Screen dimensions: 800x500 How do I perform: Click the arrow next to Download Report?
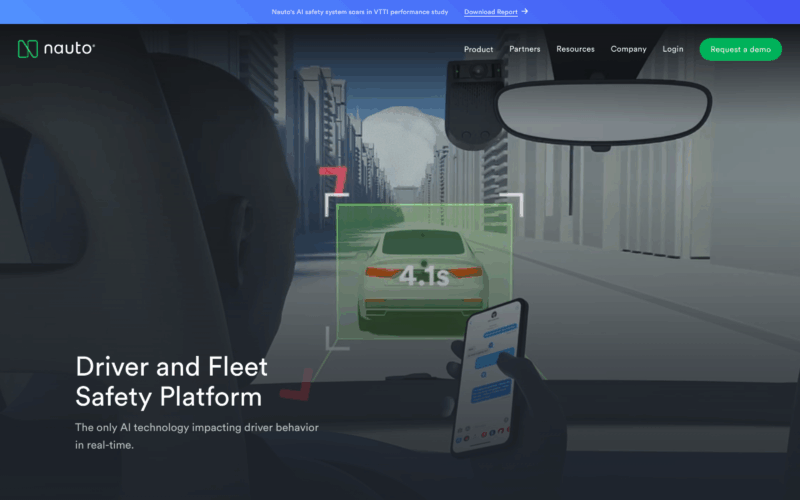524,11
